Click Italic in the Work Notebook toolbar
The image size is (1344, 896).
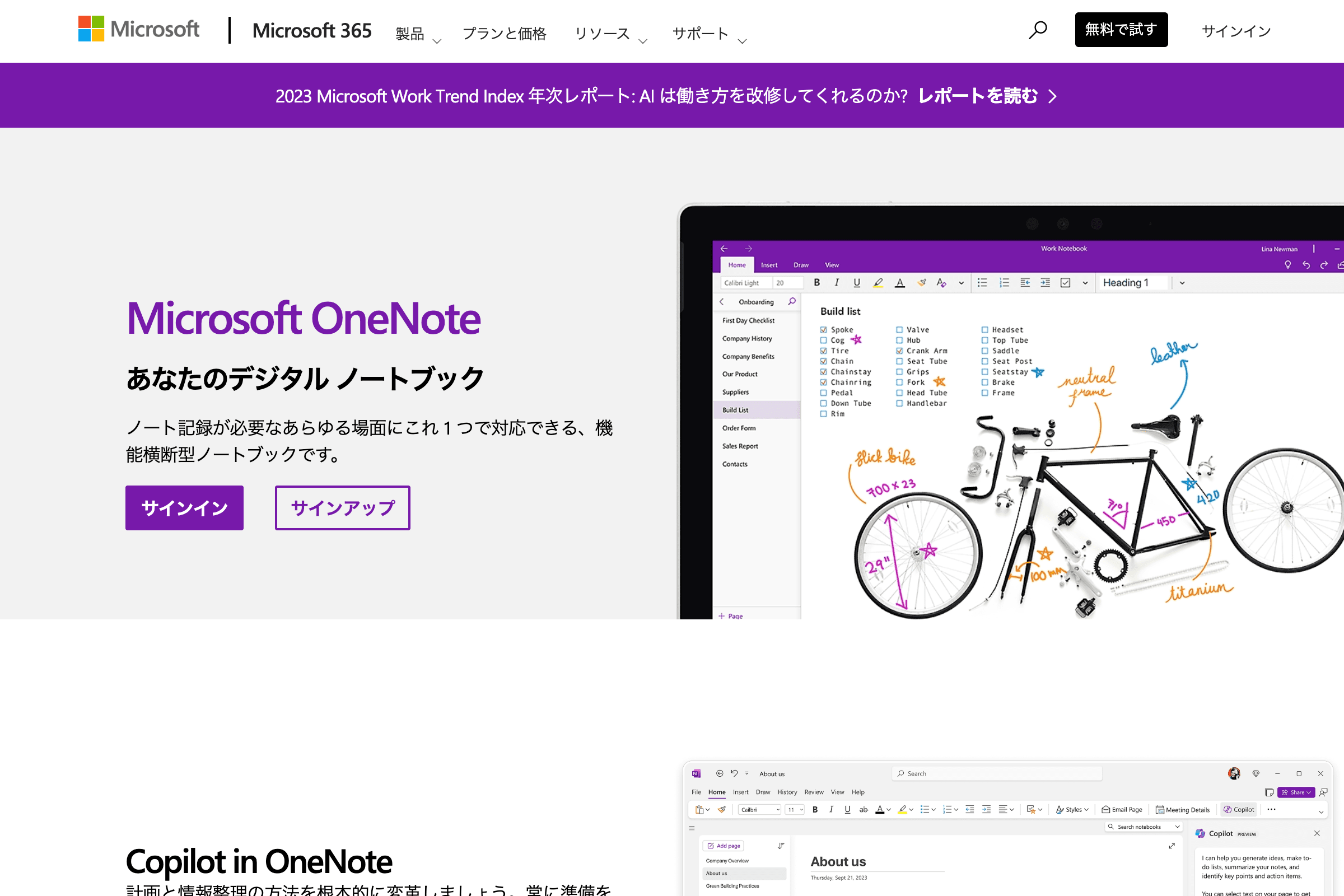coord(837,282)
